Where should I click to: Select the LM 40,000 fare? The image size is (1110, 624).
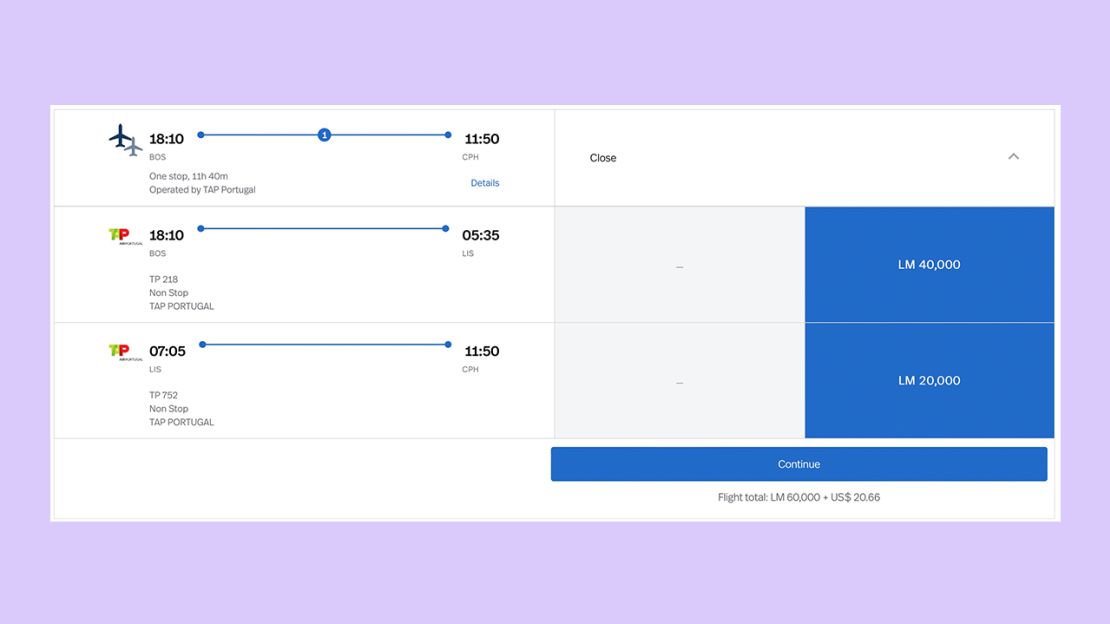[x=929, y=264]
